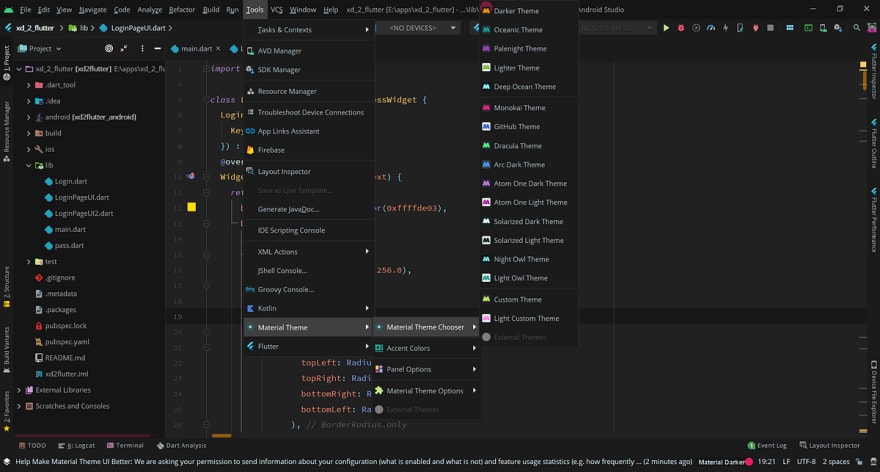Expand Tasks & Contexts submenu
The image size is (880, 472).
309,30
